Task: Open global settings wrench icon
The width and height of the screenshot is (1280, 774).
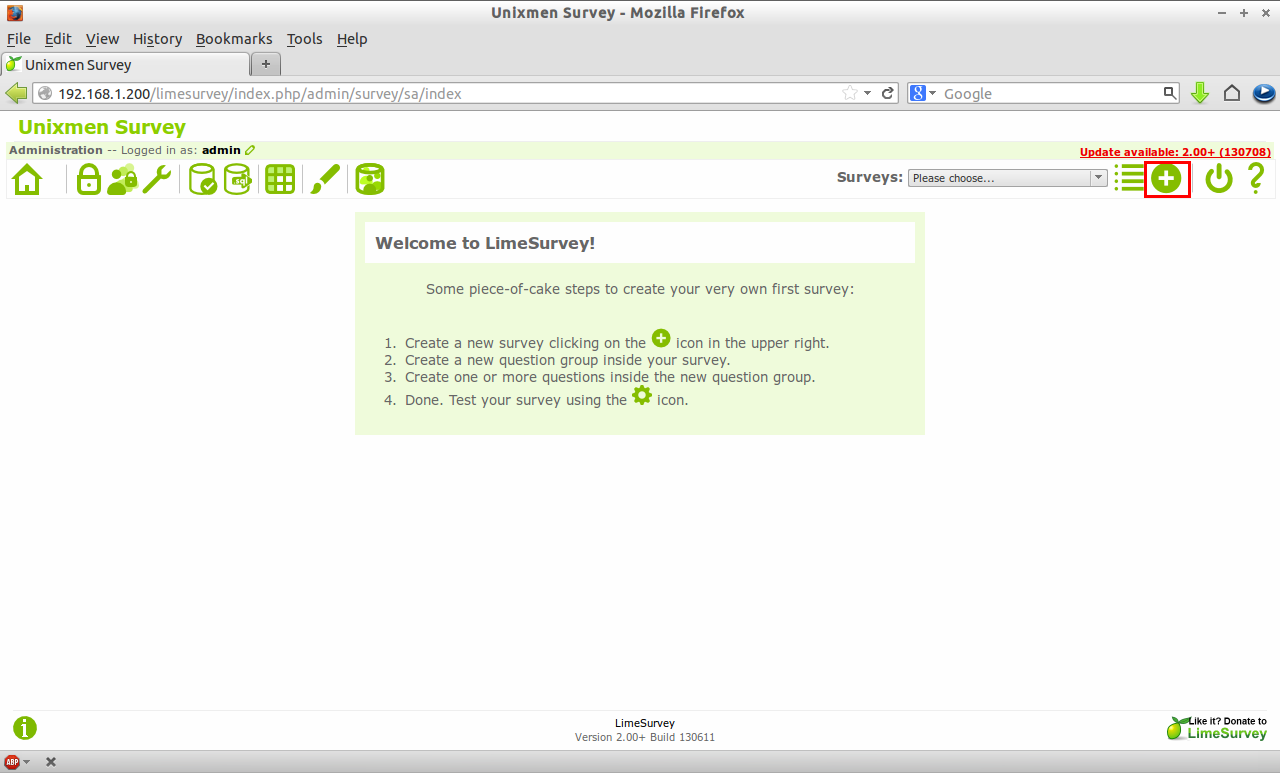Action: coord(156,180)
